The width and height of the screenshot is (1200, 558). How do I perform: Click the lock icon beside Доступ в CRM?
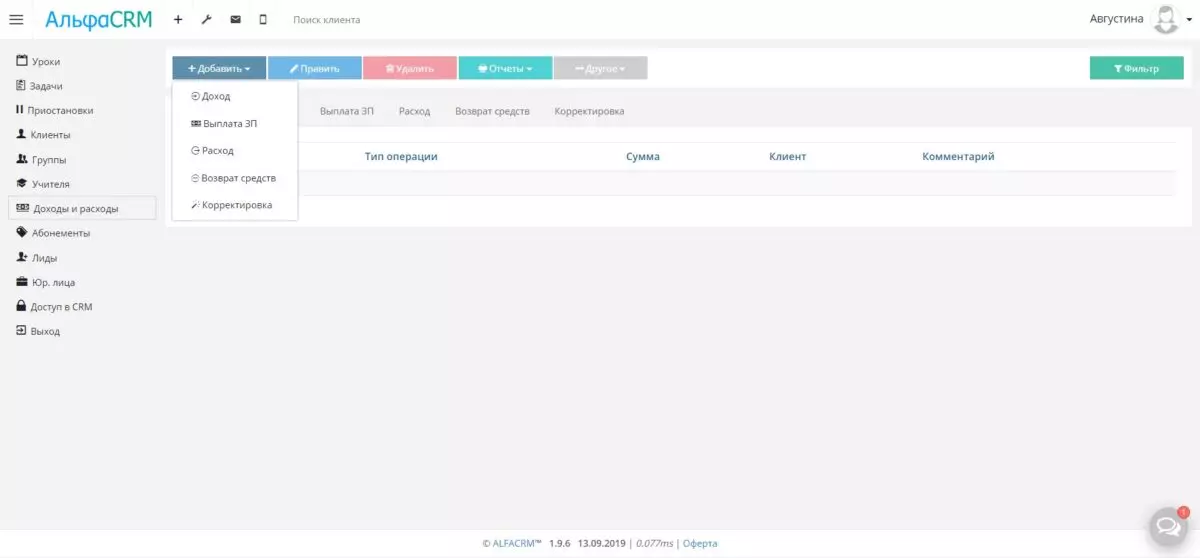click(21, 306)
